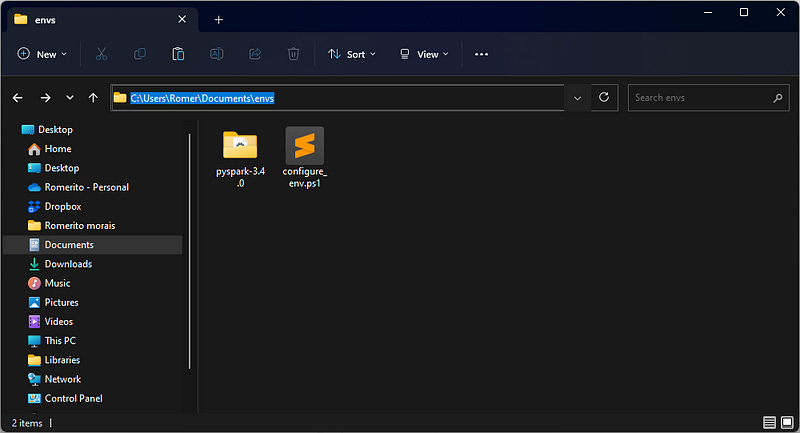This screenshot has width=800, height=433.
Task: Click the Paste clipboard icon
Action: pos(178,54)
